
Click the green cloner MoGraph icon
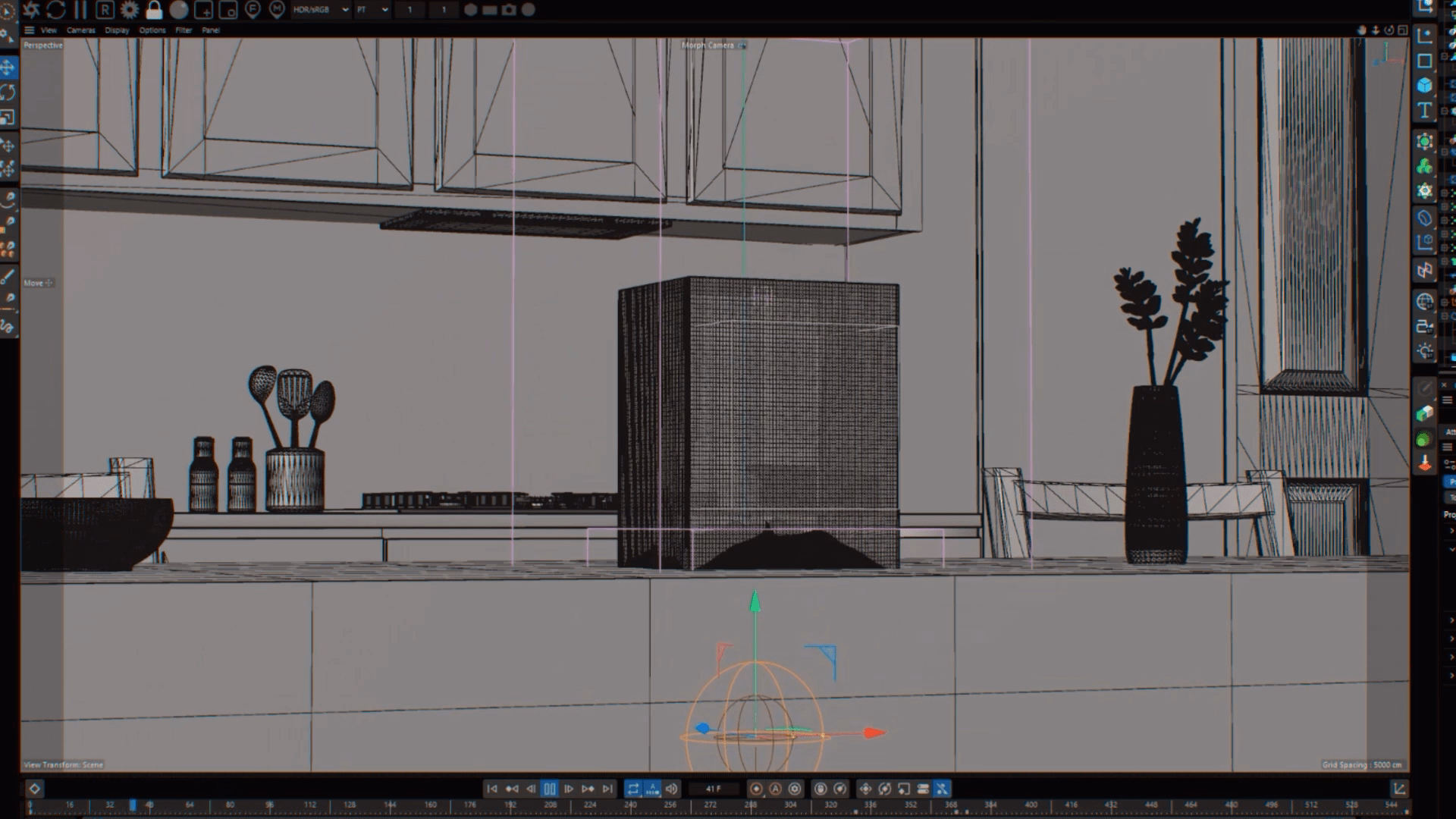(x=1425, y=166)
